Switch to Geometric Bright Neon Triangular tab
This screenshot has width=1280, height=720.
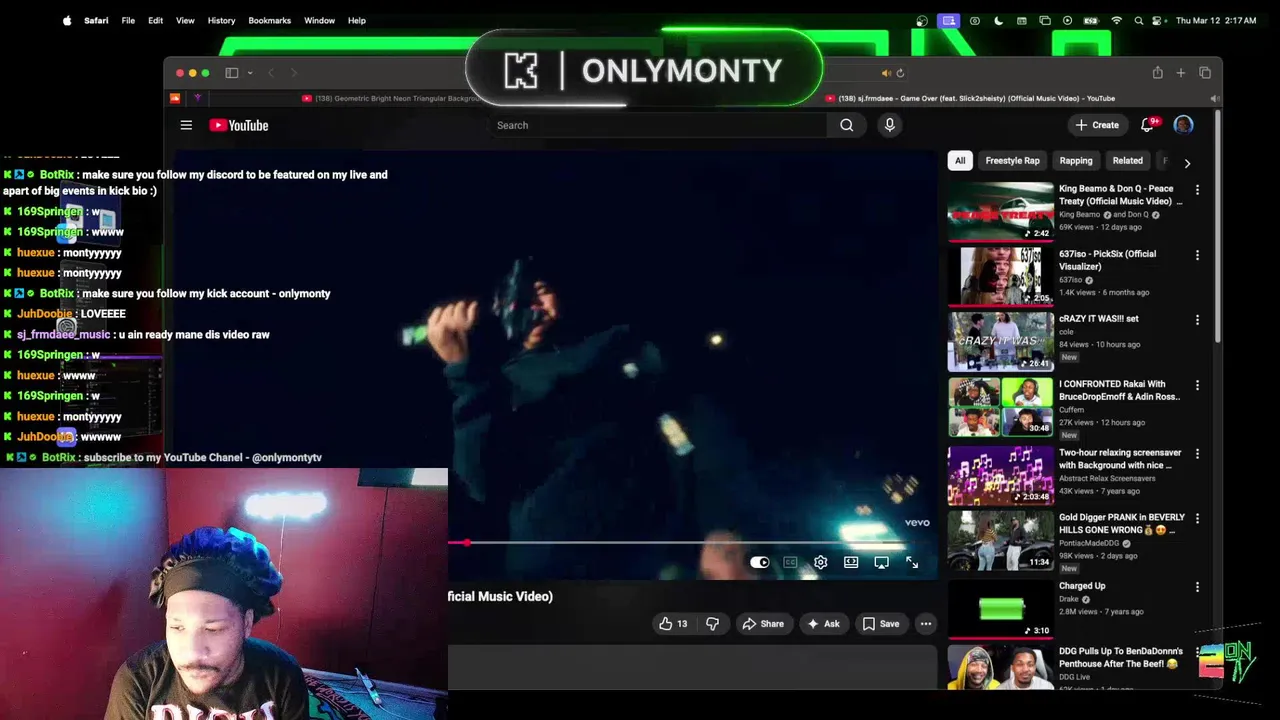(392, 98)
